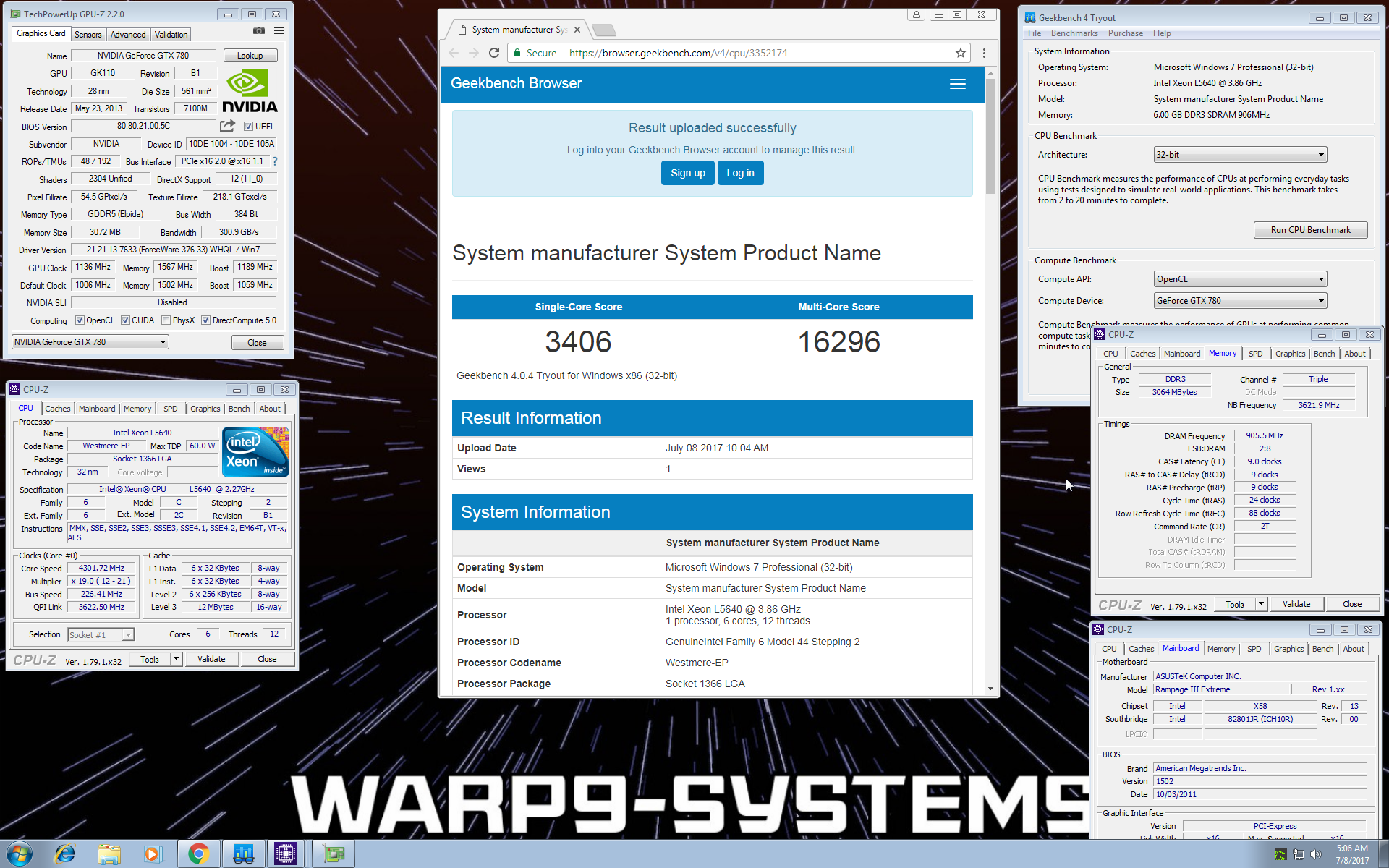Click the Log in button on Geekbench
The width and height of the screenshot is (1389, 868).
click(740, 173)
